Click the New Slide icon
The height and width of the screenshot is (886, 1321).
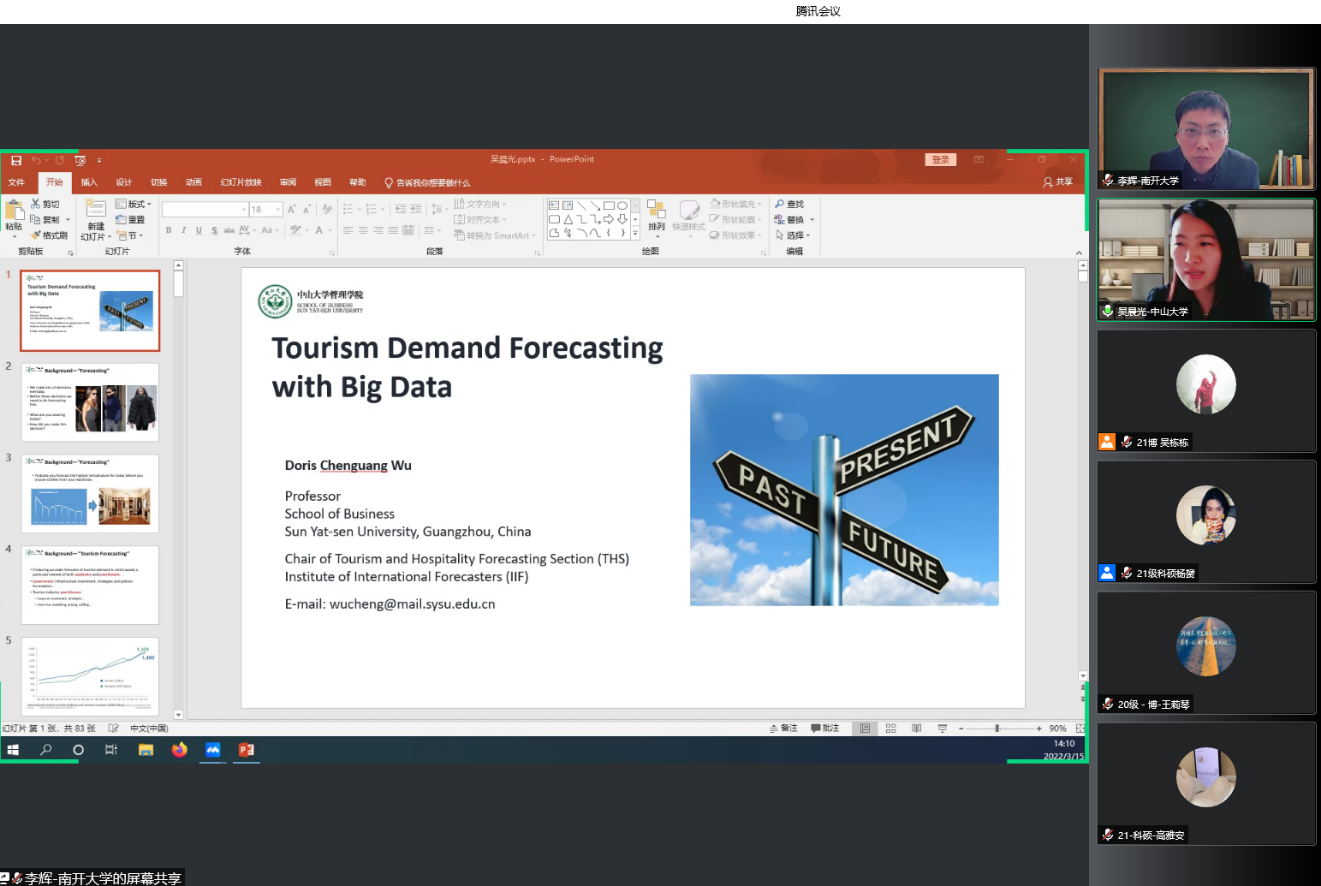click(95, 209)
